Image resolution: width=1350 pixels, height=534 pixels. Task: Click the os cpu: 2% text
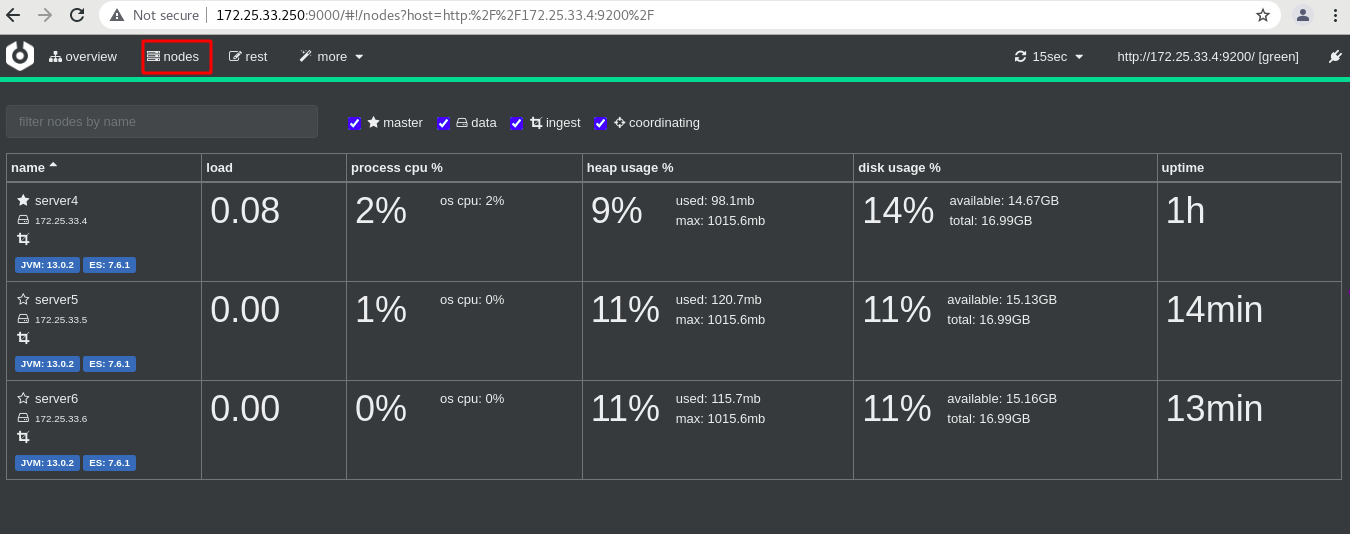click(x=472, y=200)
